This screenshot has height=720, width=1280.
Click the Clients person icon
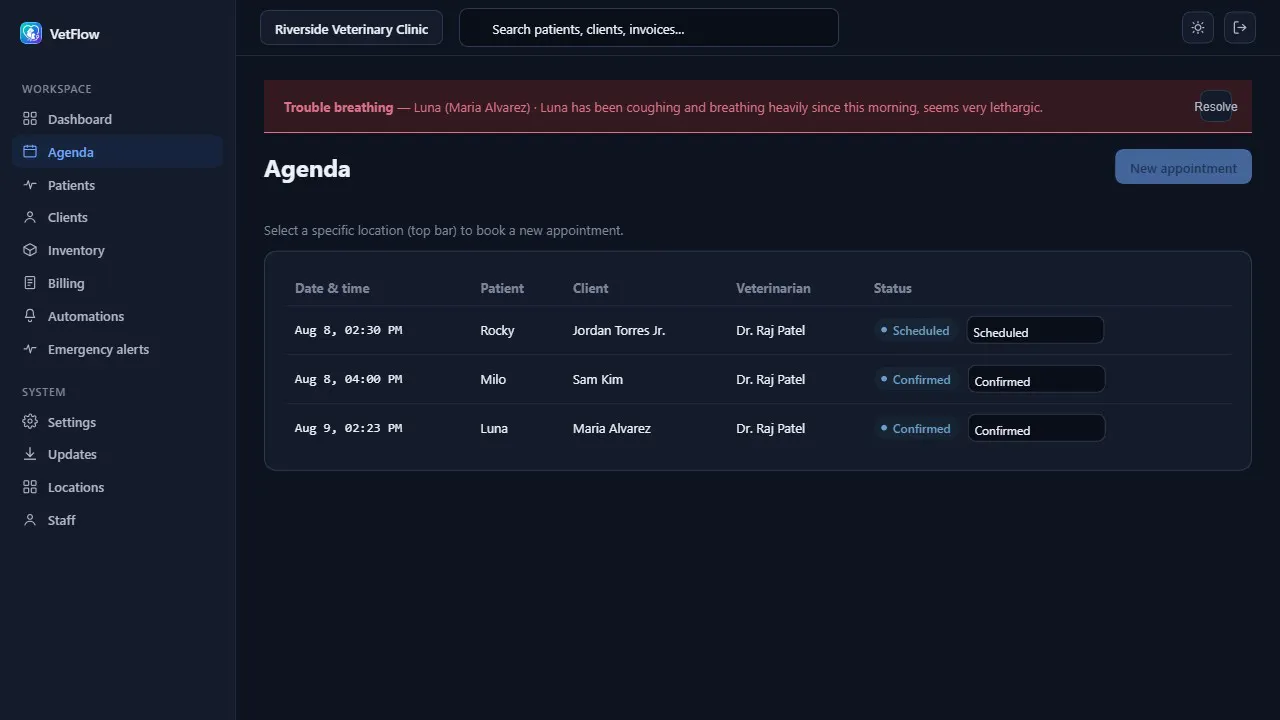30,217
